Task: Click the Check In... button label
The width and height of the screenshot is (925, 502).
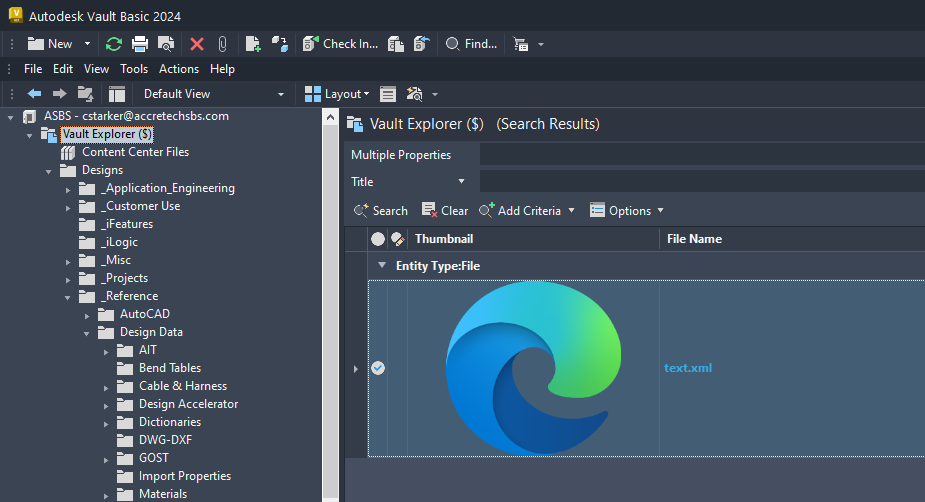Action: coord(350,44)
